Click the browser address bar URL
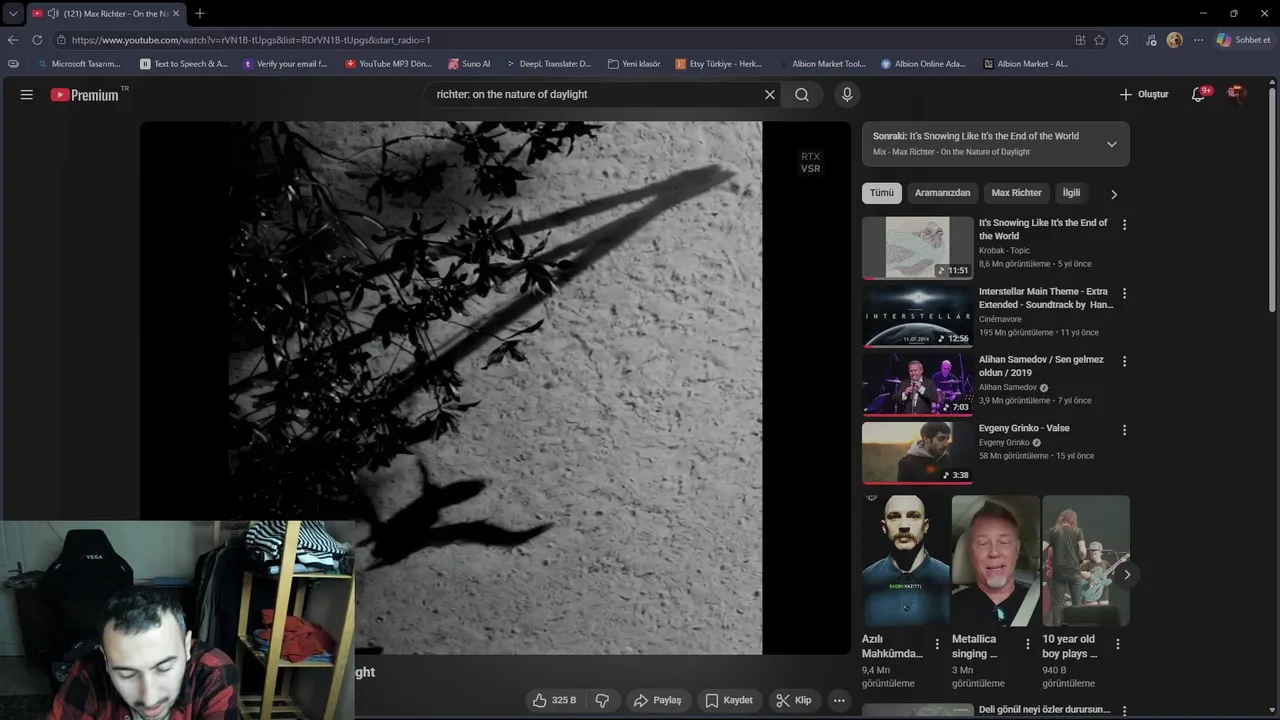This screenshot has width=1280, height=720. pos(251,40)
